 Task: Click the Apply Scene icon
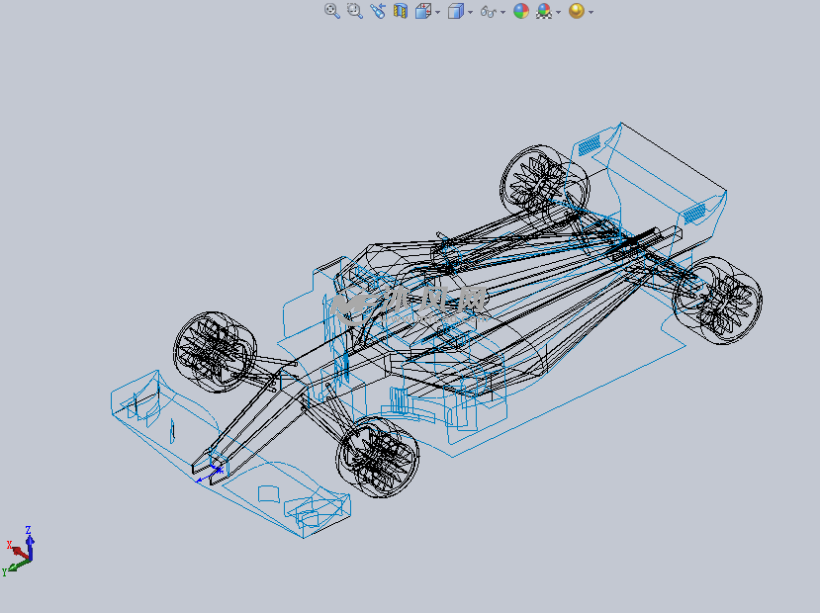point(544,11)
